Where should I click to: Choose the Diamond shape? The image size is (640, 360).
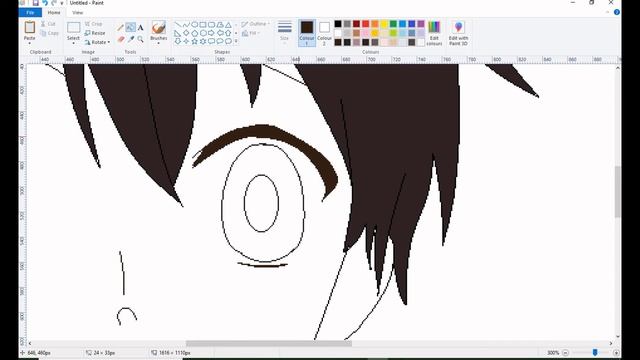(x=186, y=33)
